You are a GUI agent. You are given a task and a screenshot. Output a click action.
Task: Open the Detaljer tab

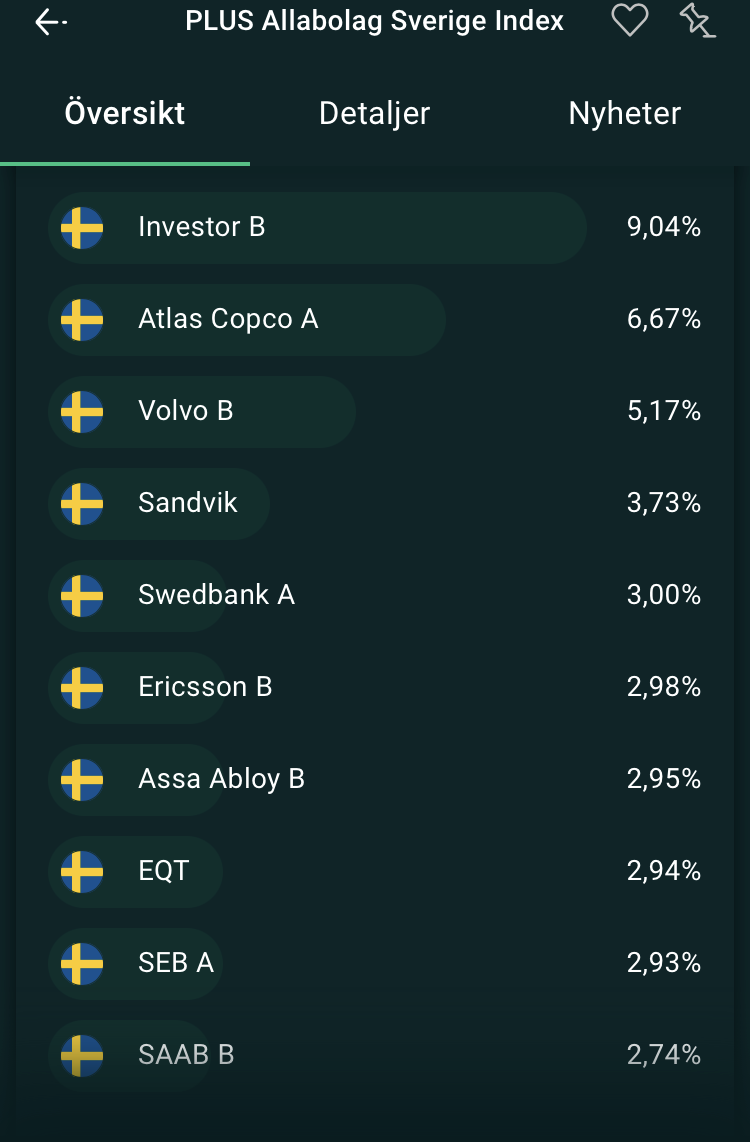coord(374,113)
